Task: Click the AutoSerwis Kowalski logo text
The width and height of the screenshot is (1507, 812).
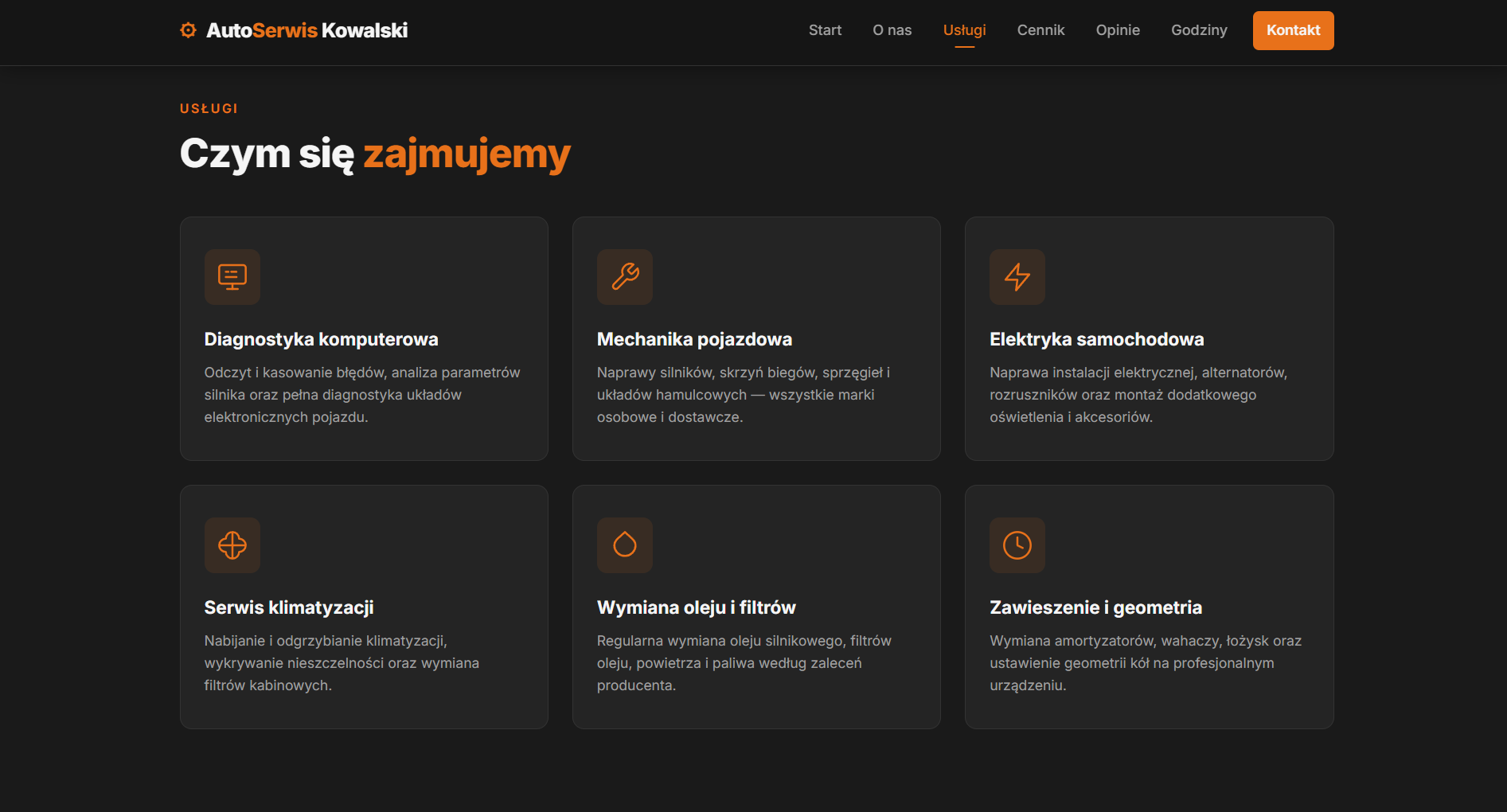Action: [306, 30]
